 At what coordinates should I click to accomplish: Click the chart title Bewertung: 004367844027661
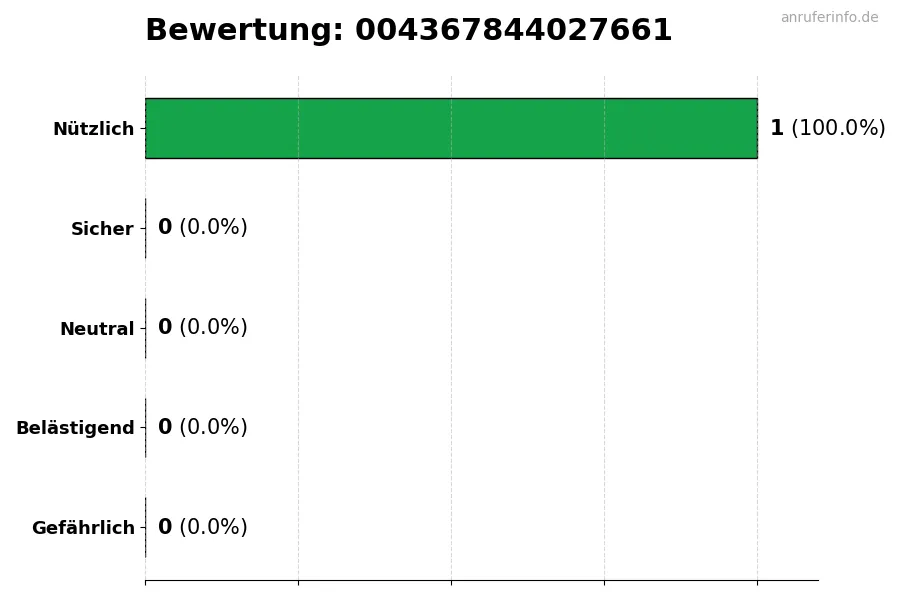[408, 31]
